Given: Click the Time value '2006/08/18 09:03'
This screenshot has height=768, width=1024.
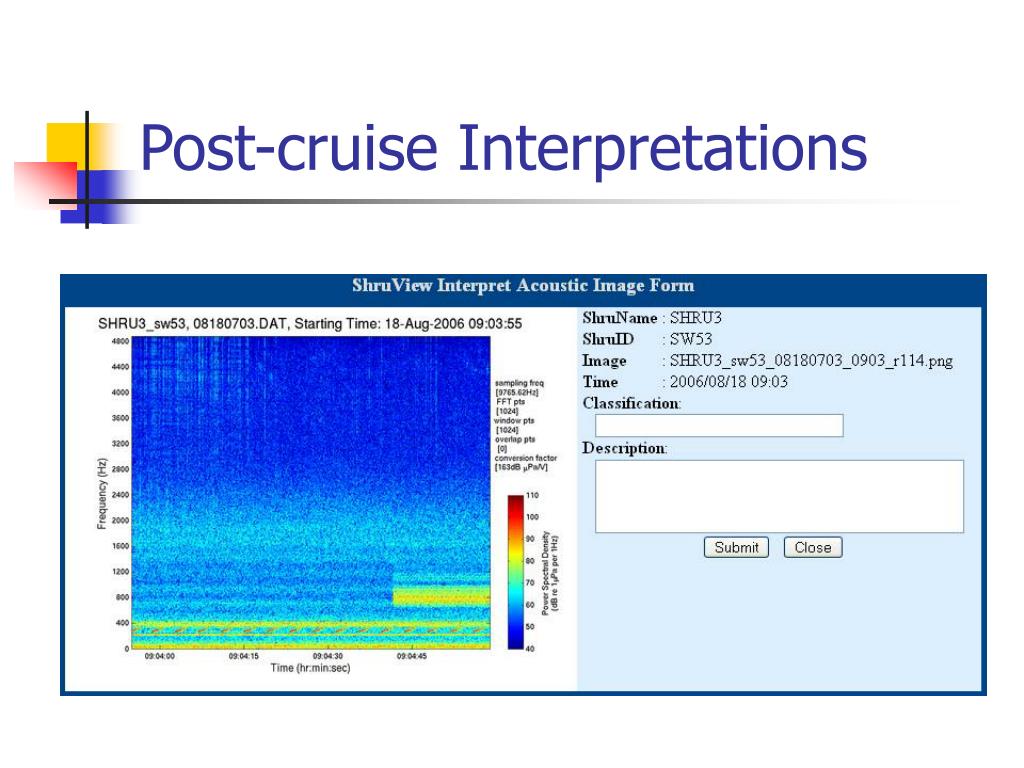Looking at the screenshot, I should point(729,382).
